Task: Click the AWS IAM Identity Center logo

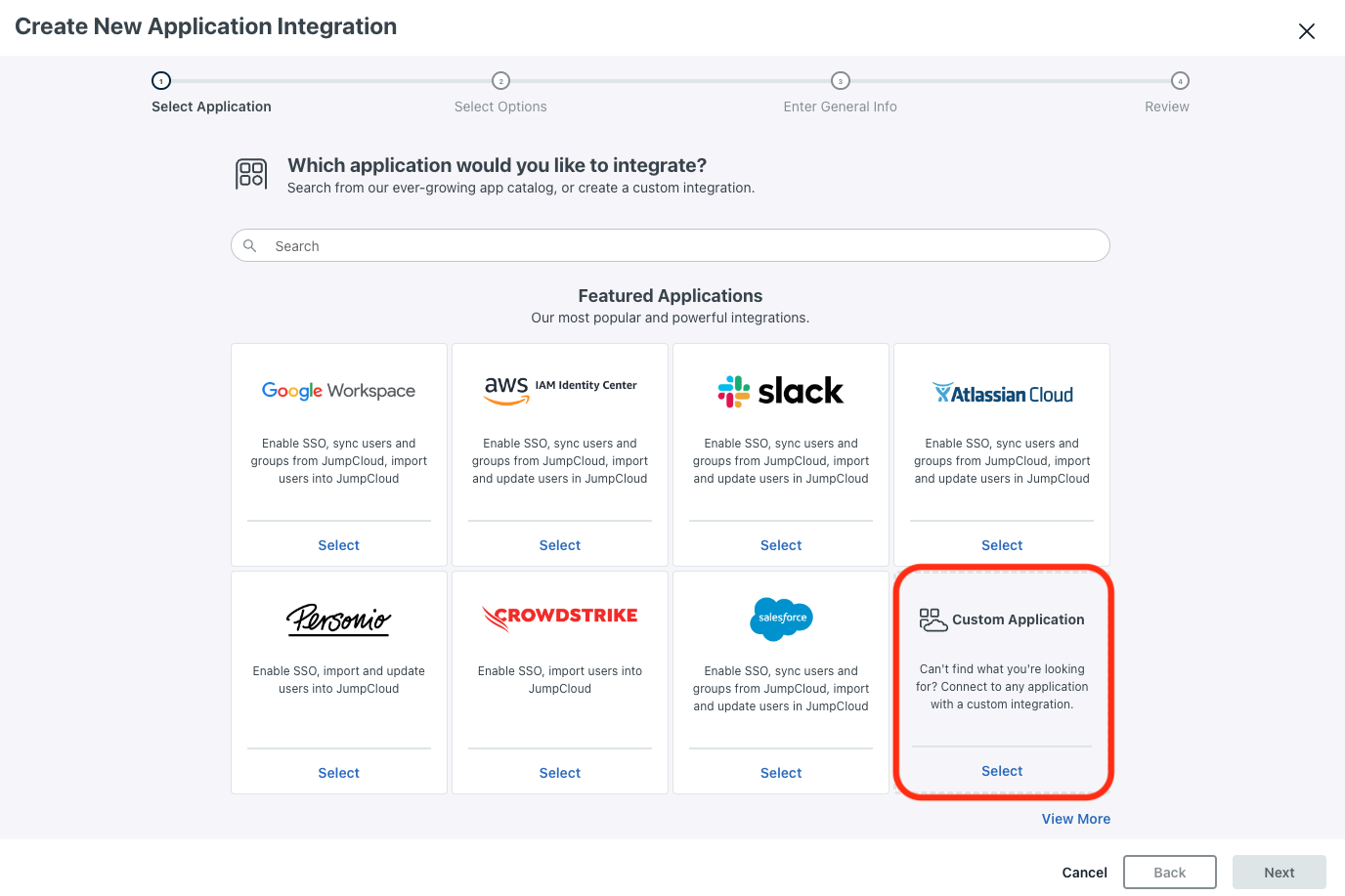Action: coord(560,390)
